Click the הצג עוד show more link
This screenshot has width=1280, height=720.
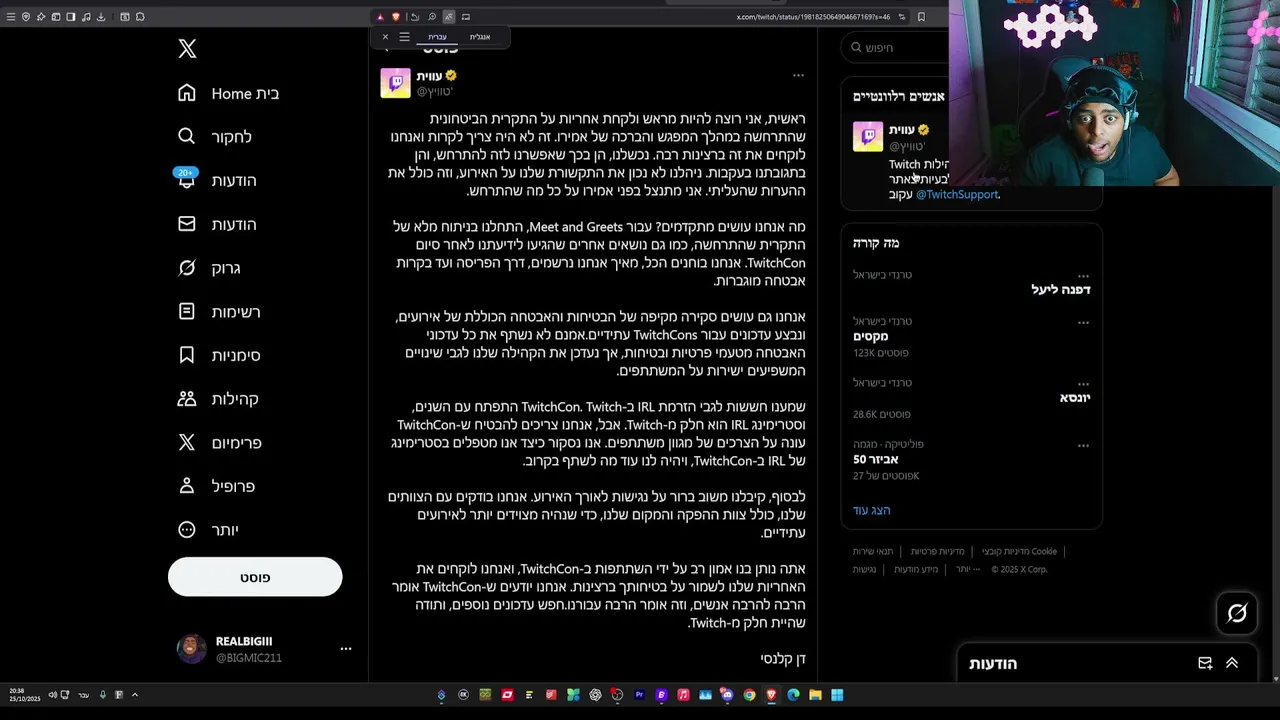871,510
